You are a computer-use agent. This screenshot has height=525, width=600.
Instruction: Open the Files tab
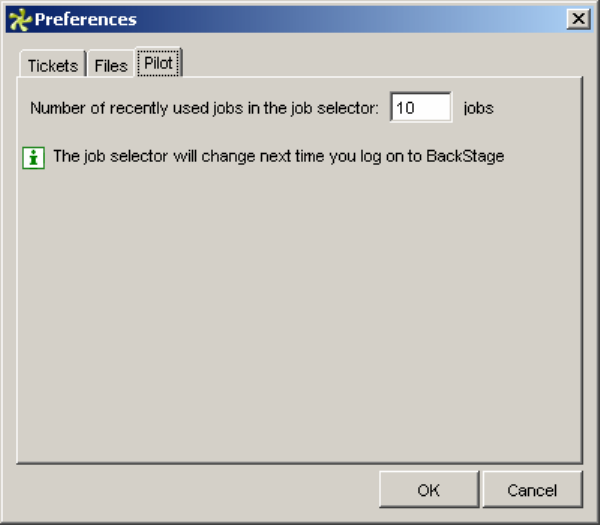coord(111,66)
